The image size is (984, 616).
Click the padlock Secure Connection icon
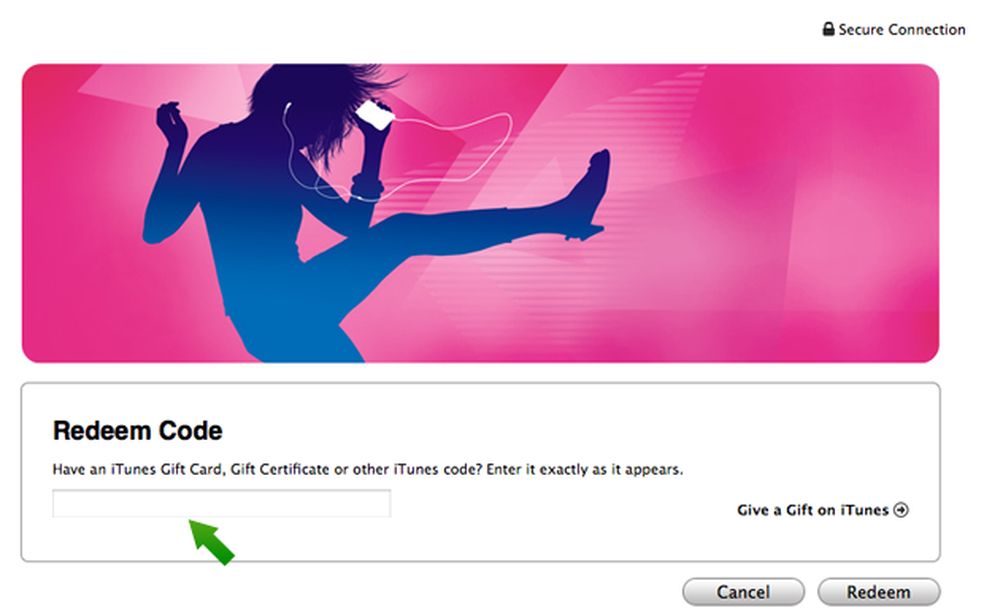[828, 29]
